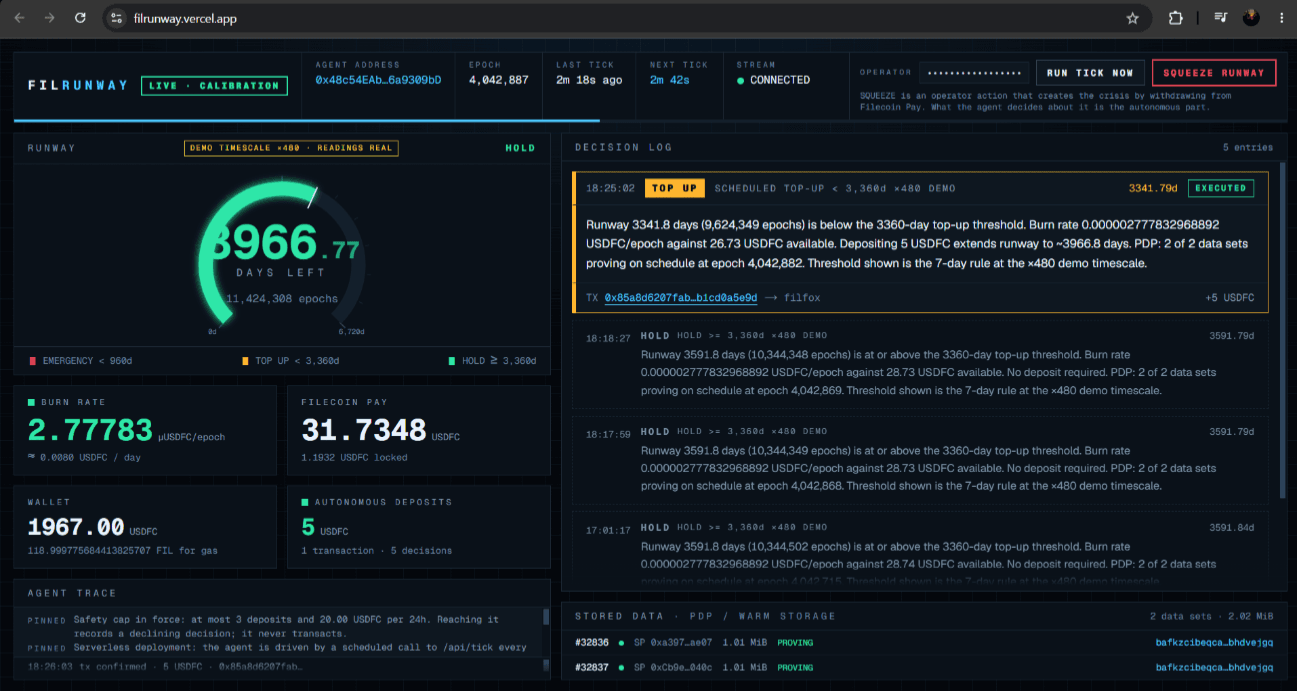Viewport: 1297px width, 691px height.
Task: Click the orange TOP UP < 3,360d legend swatch
Action: [245, 361]
